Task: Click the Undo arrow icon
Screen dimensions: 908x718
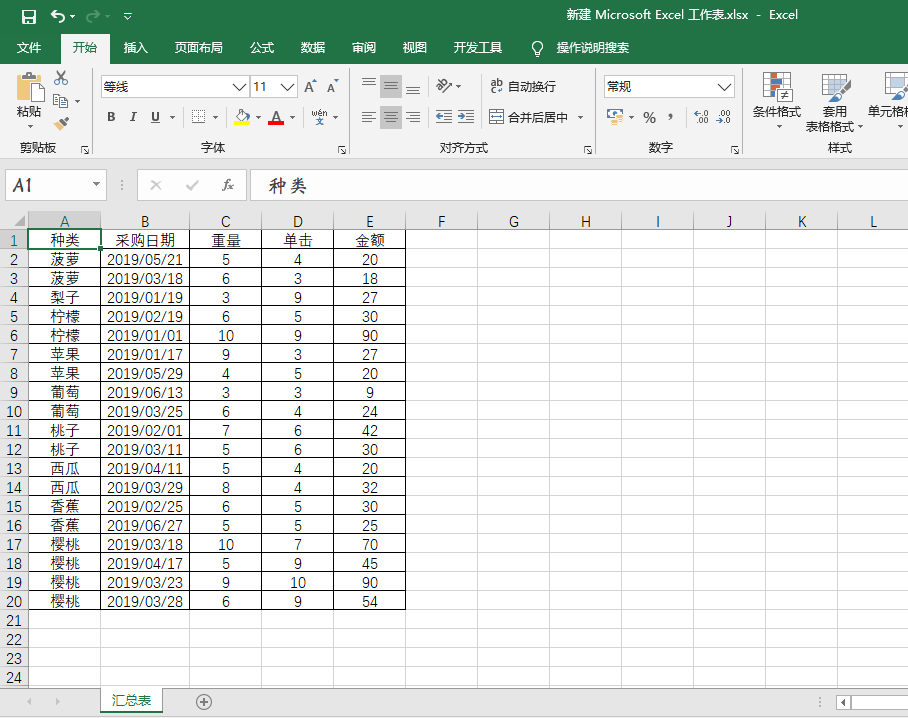Action: pos(57,16)
